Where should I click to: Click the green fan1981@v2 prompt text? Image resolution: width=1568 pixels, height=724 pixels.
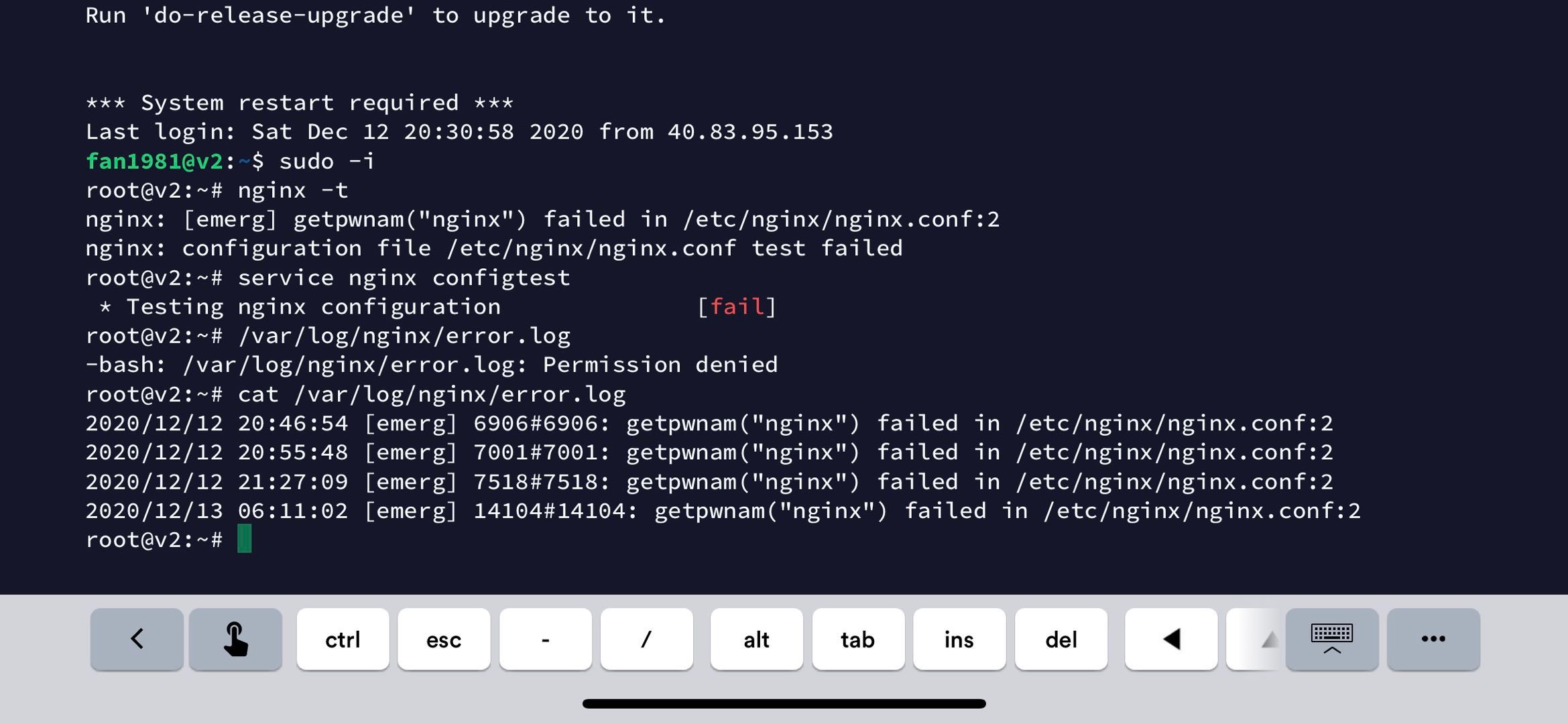pos(154,162)
